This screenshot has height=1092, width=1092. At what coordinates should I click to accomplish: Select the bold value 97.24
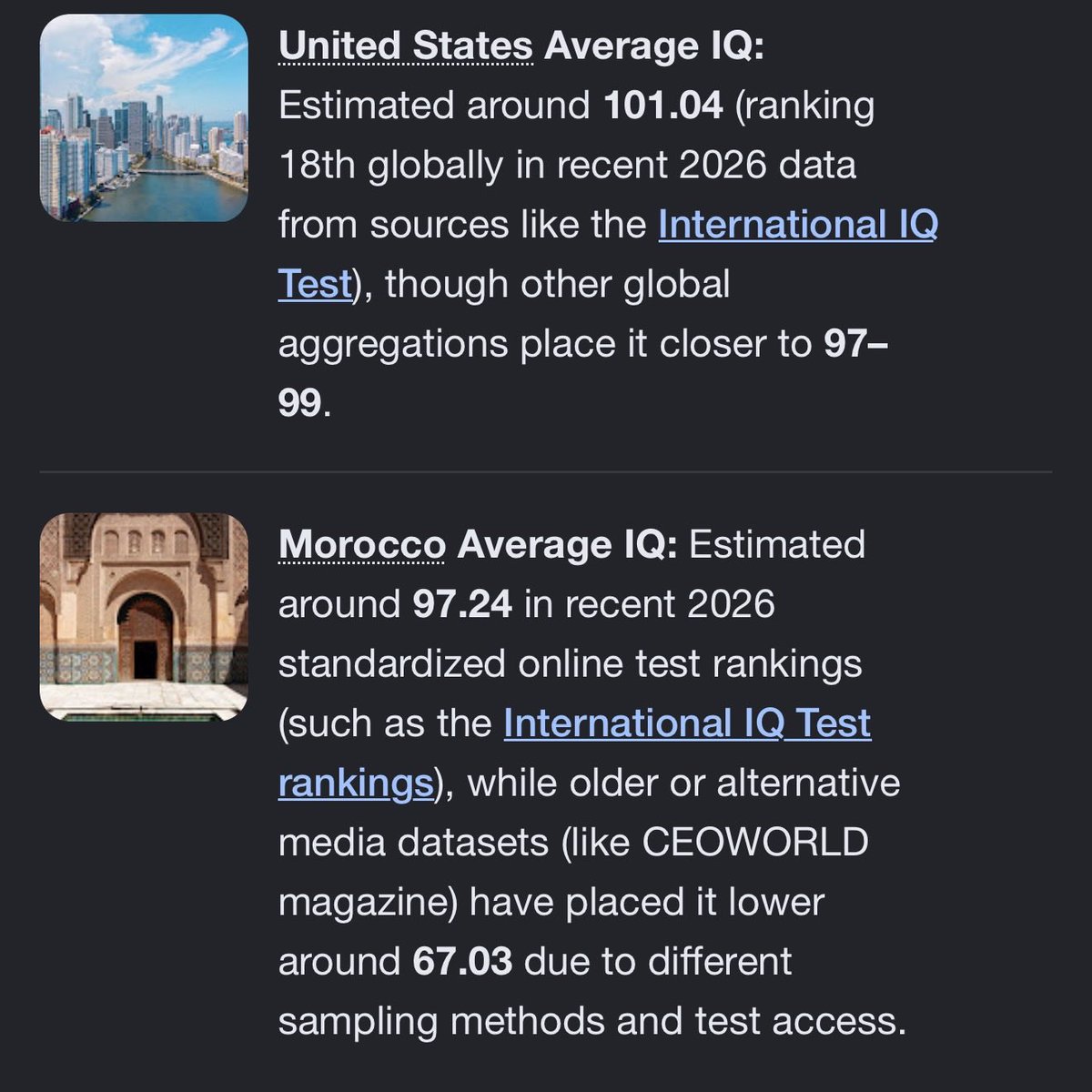462,604
